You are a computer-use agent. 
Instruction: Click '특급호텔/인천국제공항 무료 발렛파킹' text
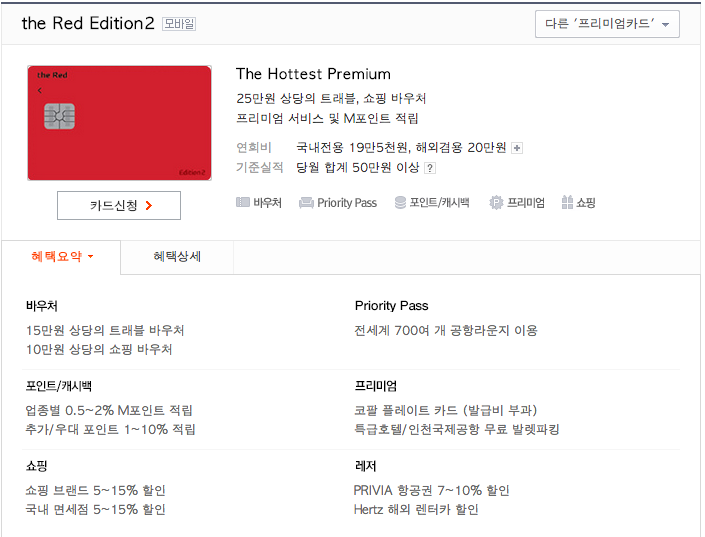click(457, 430)
